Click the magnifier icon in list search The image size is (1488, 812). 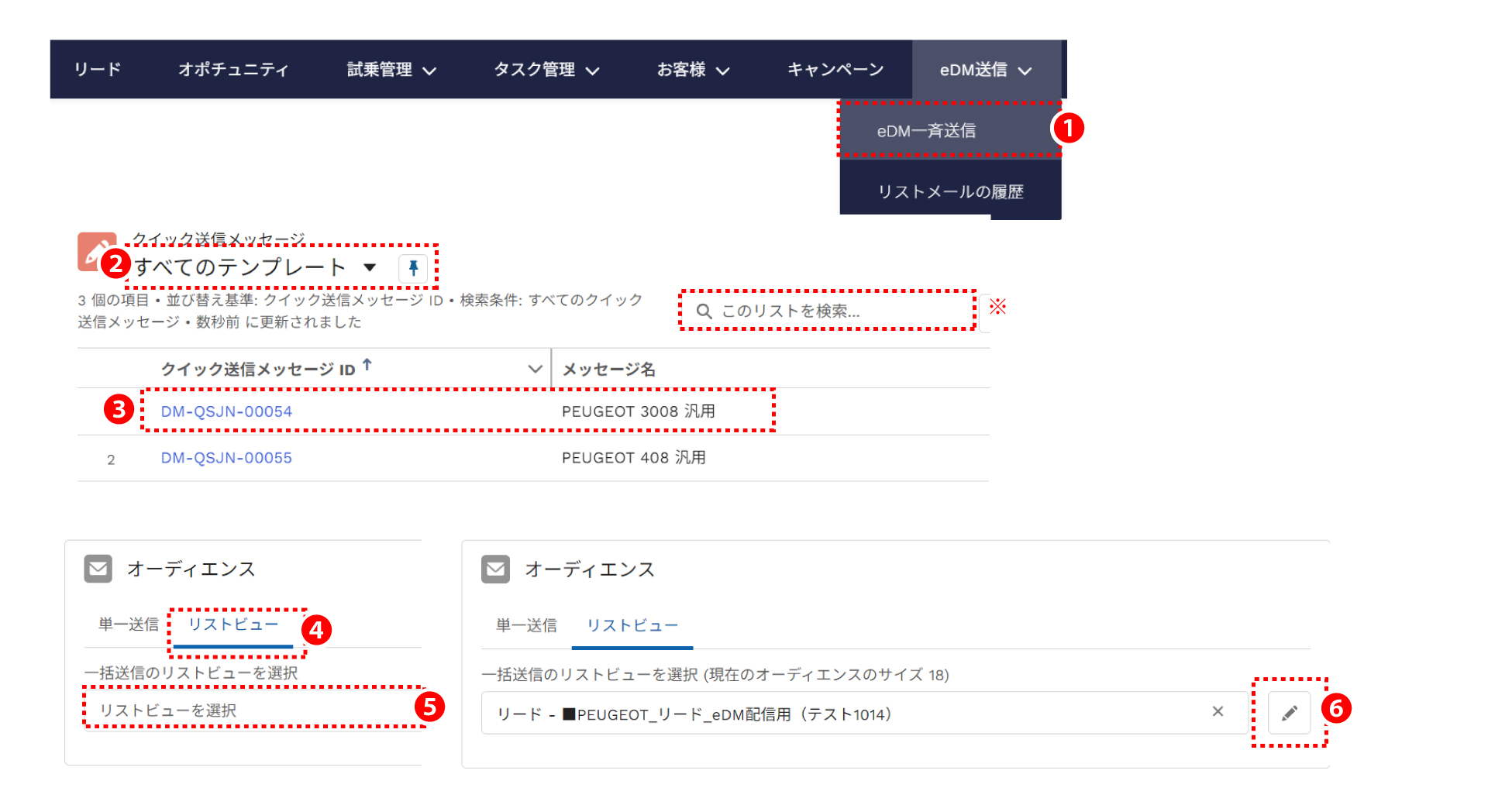[704, 311]
